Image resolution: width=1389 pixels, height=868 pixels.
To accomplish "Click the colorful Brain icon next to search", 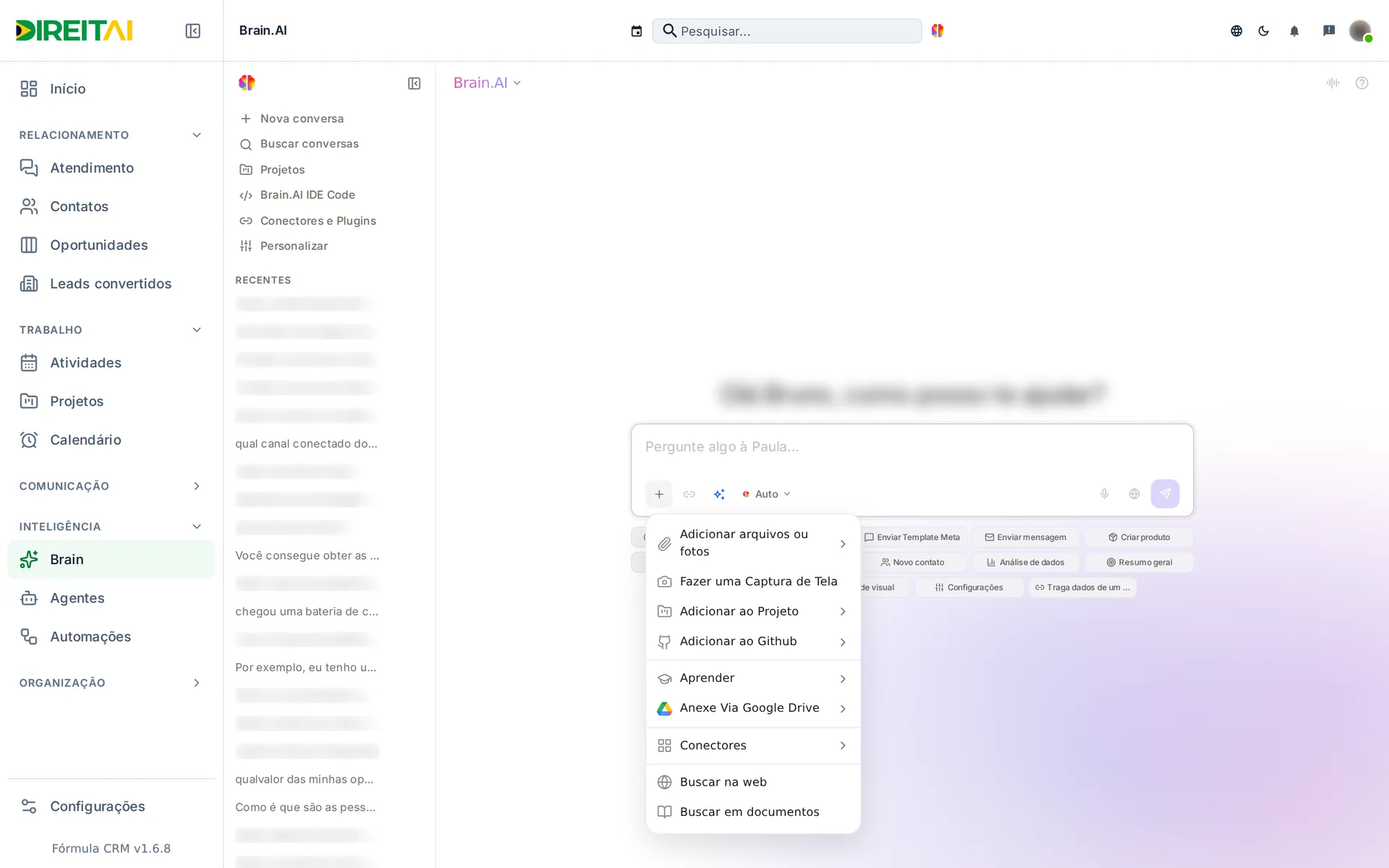I will coord(938,30).
